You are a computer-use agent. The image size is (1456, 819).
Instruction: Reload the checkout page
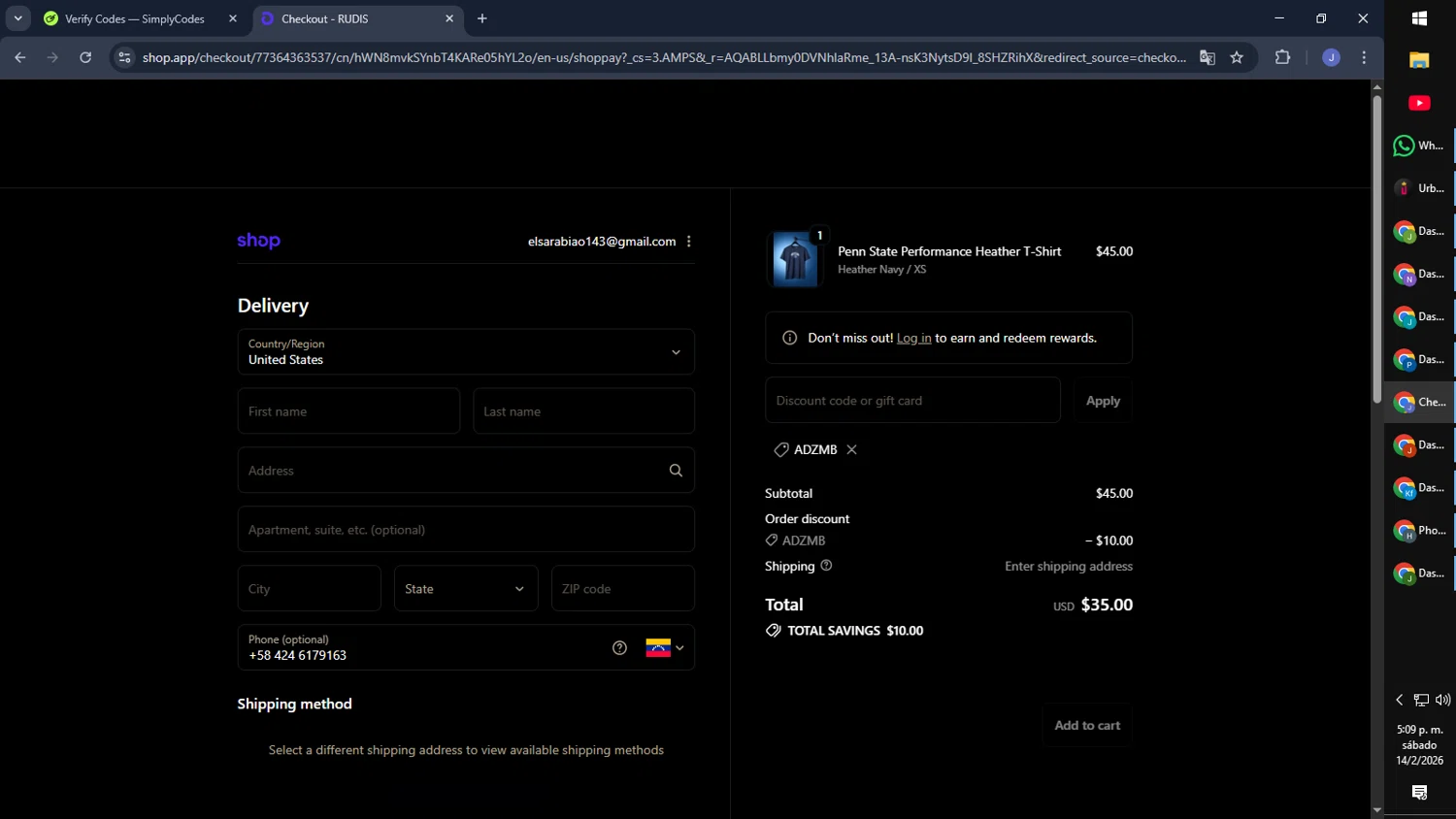(x=85, y=58)
